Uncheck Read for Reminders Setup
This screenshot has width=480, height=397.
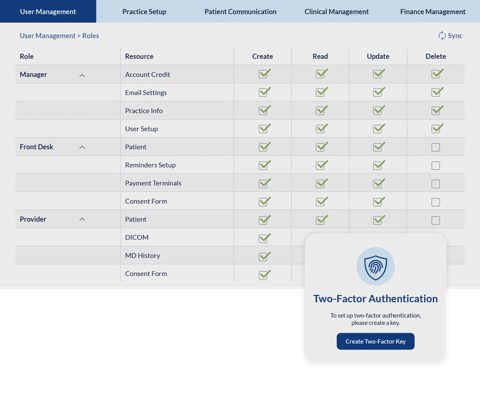click(322, 165)
